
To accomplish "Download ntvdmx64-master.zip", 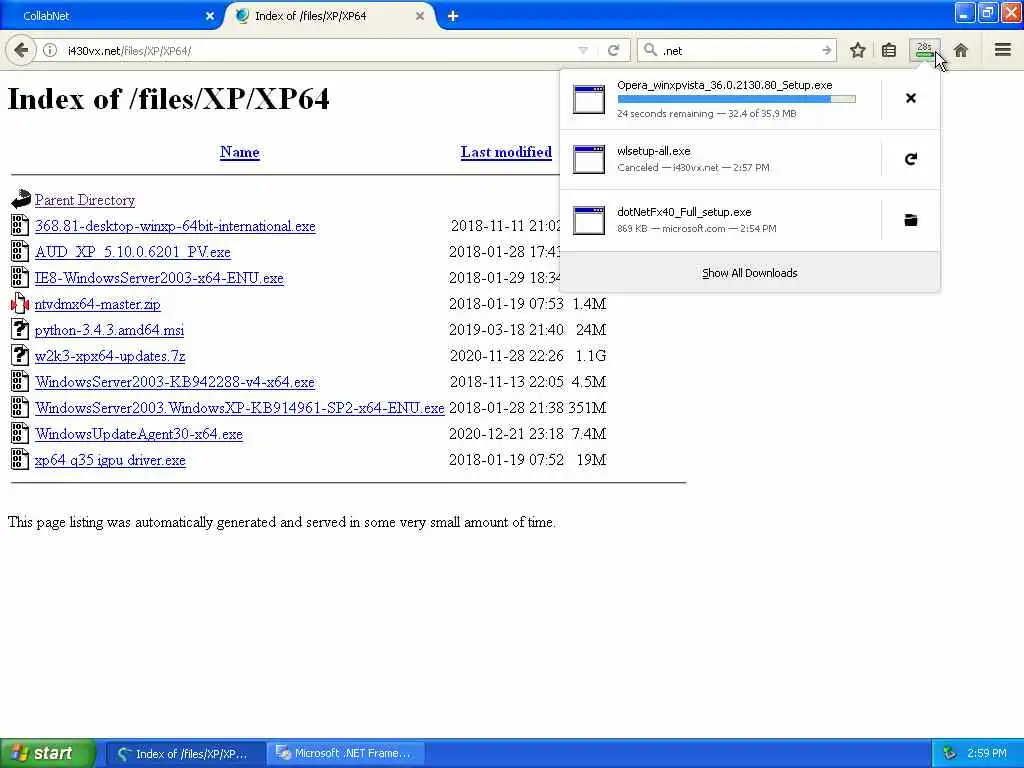I will (97, 304).
